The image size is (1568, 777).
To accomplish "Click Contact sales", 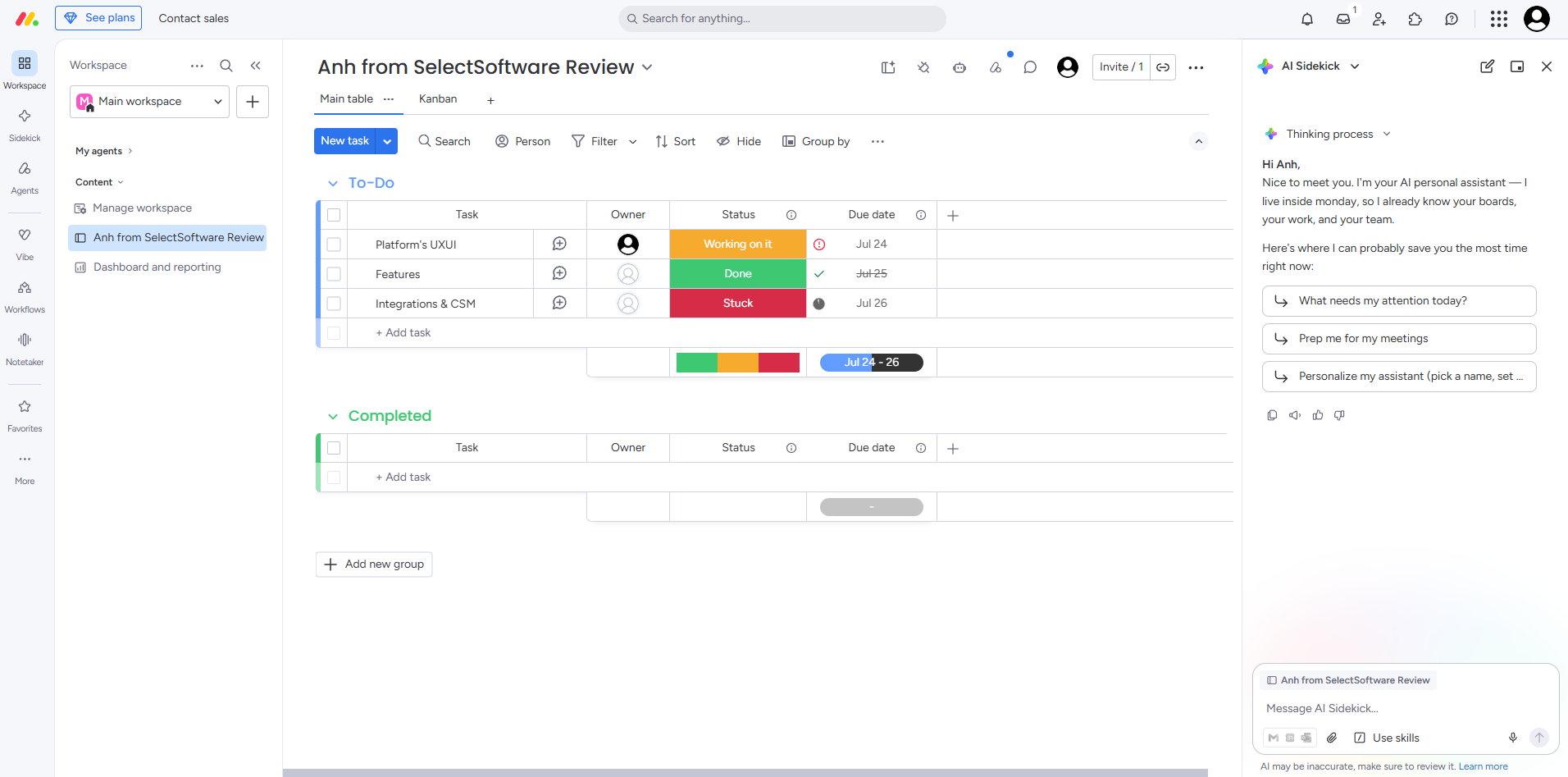I will (194, 18).
